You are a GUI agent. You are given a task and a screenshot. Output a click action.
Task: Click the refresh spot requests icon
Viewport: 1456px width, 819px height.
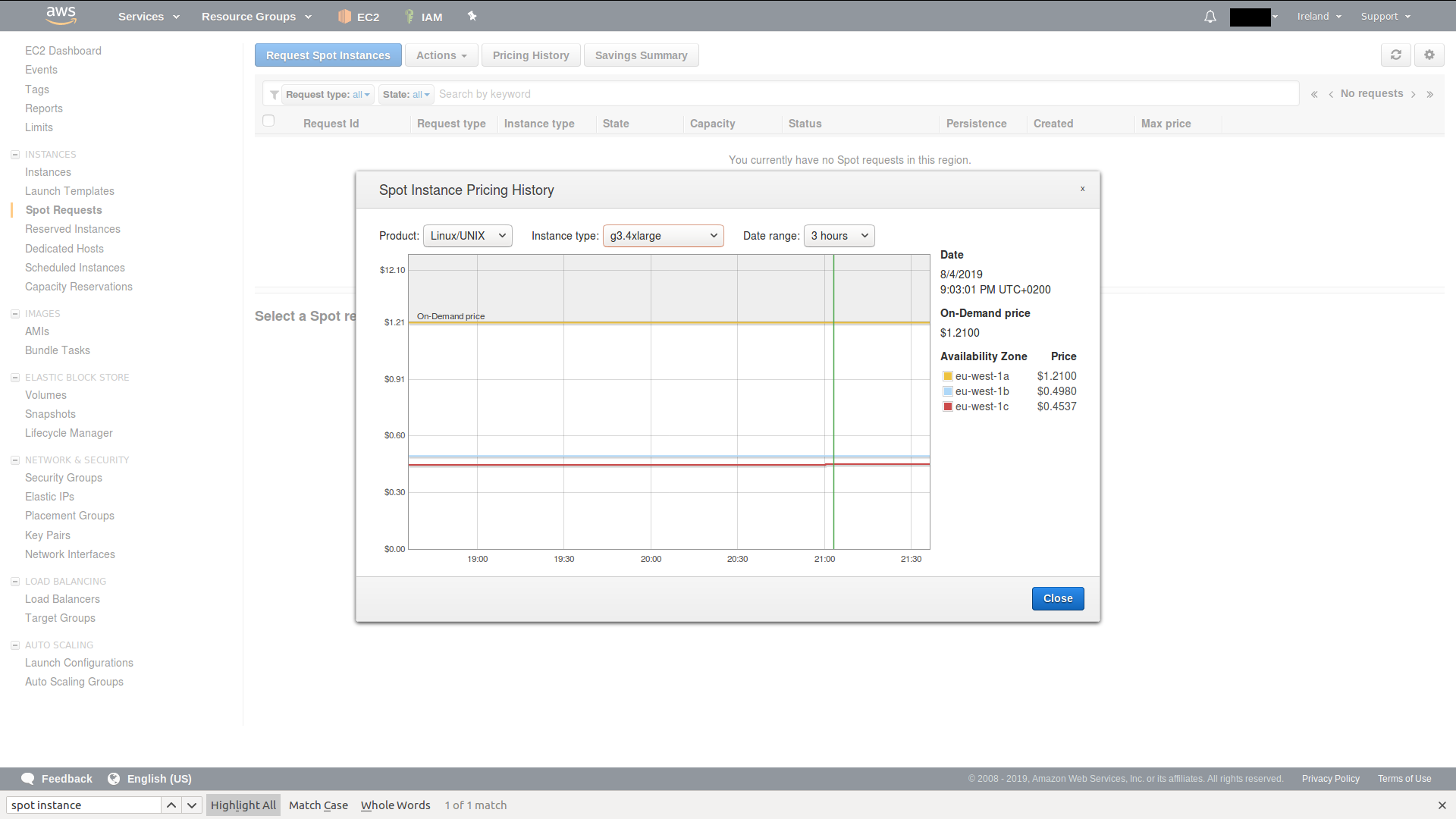[x=1396, y=55]
